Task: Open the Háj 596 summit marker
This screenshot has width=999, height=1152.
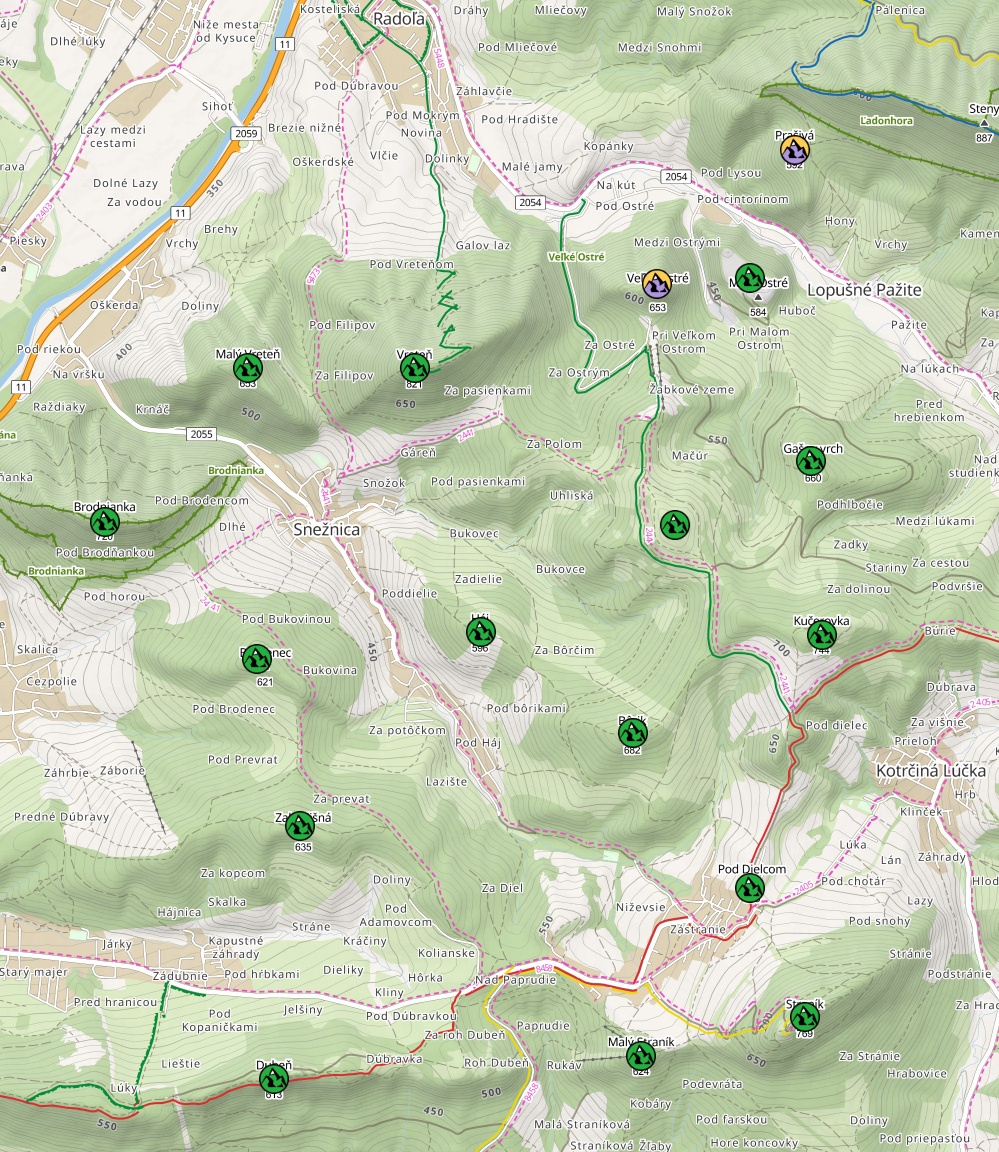Action: 481,630
